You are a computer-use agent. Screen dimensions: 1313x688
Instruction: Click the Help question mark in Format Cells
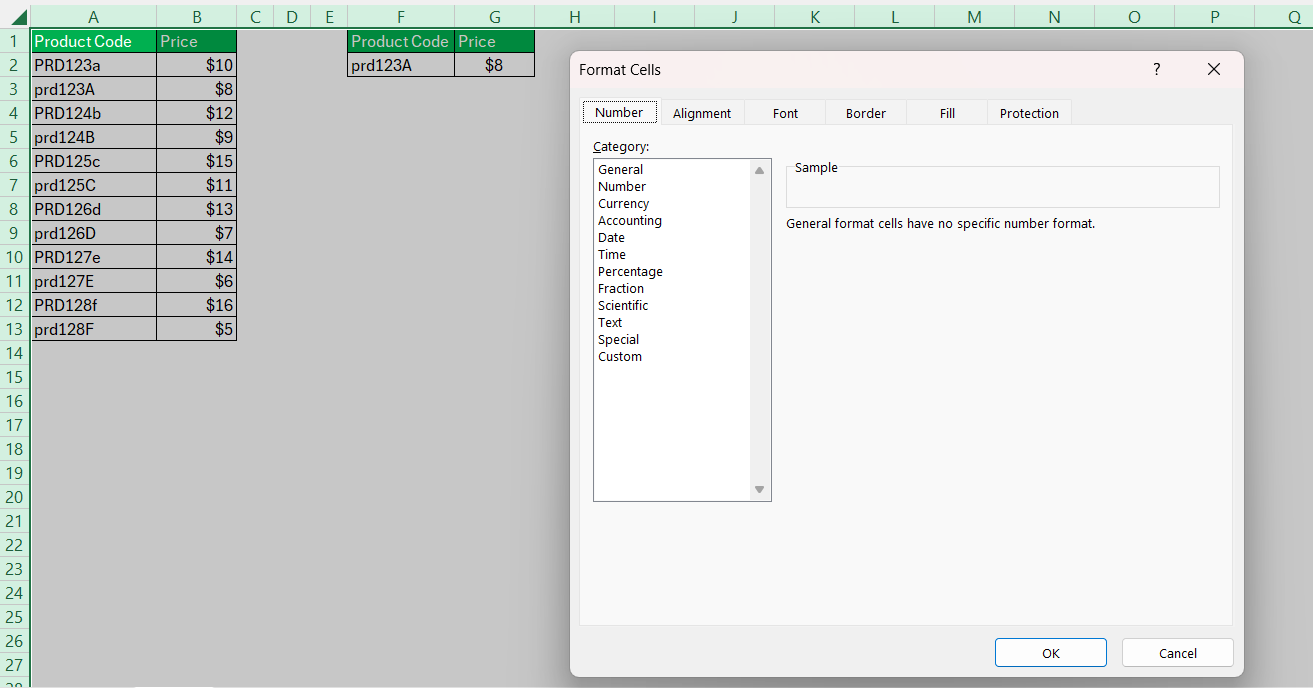(1157, 69)
